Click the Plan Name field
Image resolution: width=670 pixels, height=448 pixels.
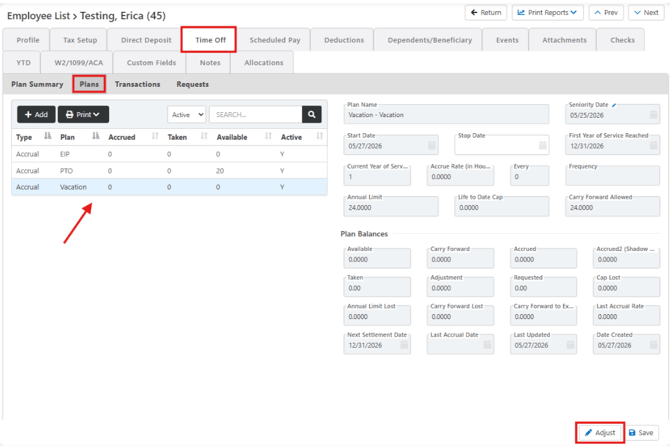click(446, 114)
